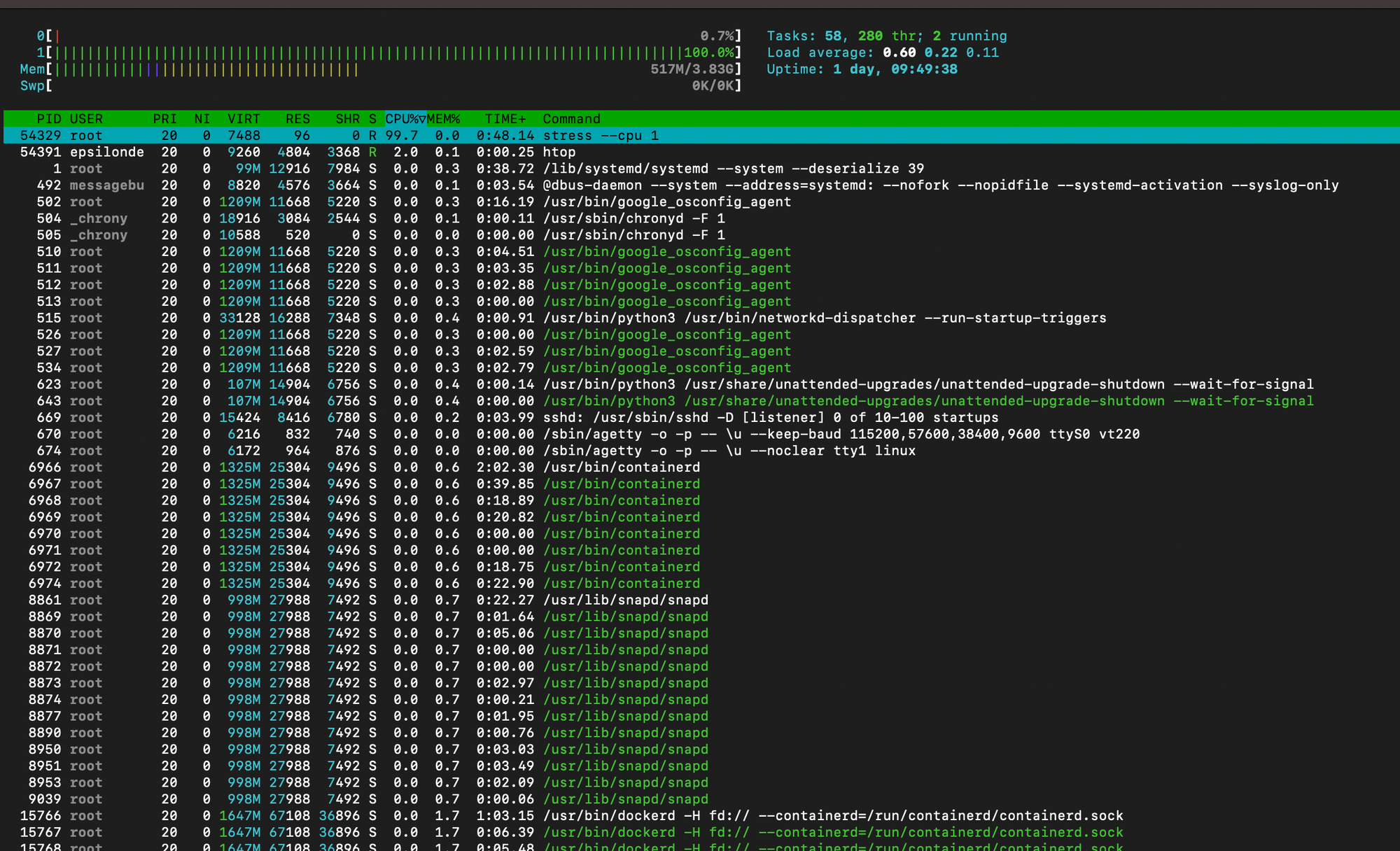Screen dimensions: 1400x851
Task: Select chronyd row with PID 504
Action: click(x=701, y=218)
